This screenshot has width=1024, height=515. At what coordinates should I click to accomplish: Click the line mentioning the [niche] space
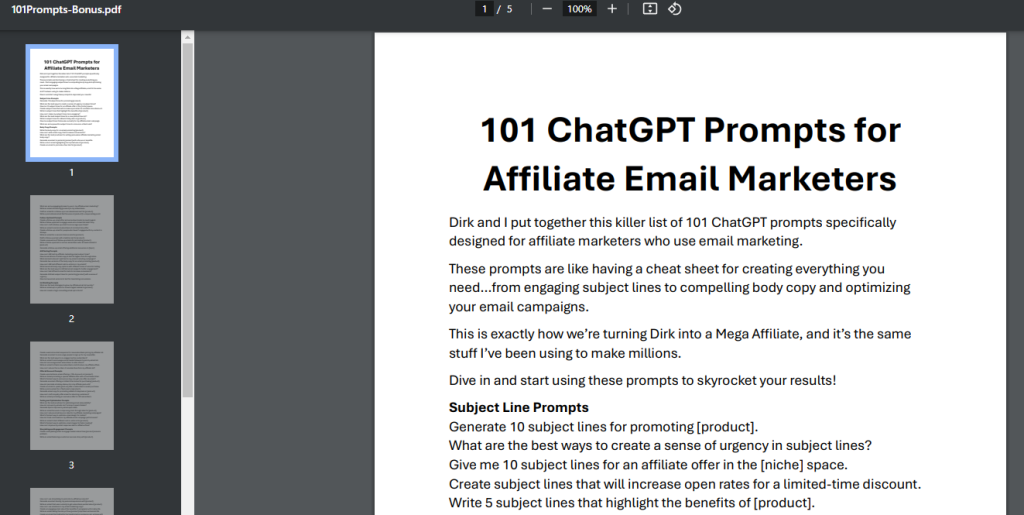[648, 465]
